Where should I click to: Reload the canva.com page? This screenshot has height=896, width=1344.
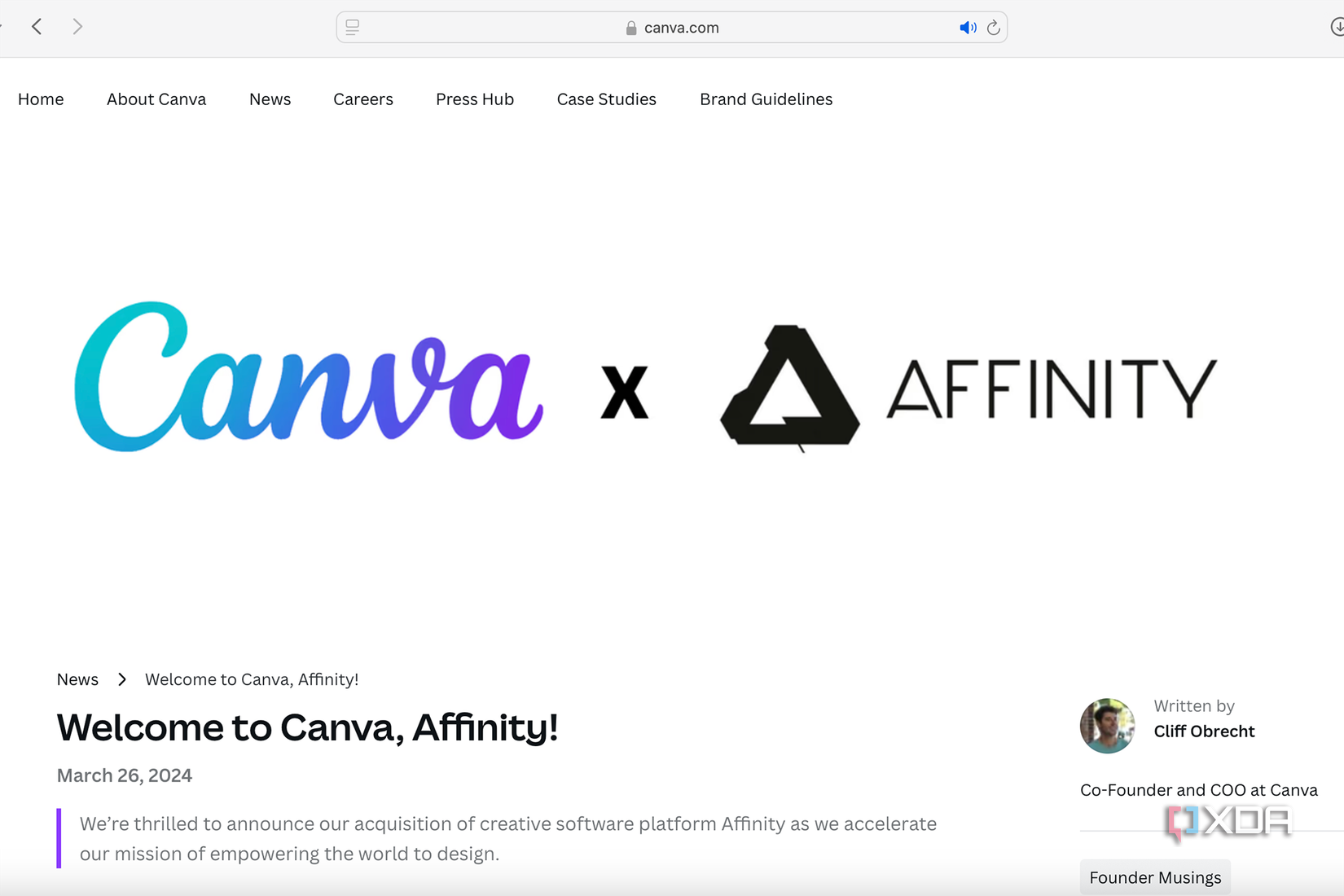click(x=993, y=27)
